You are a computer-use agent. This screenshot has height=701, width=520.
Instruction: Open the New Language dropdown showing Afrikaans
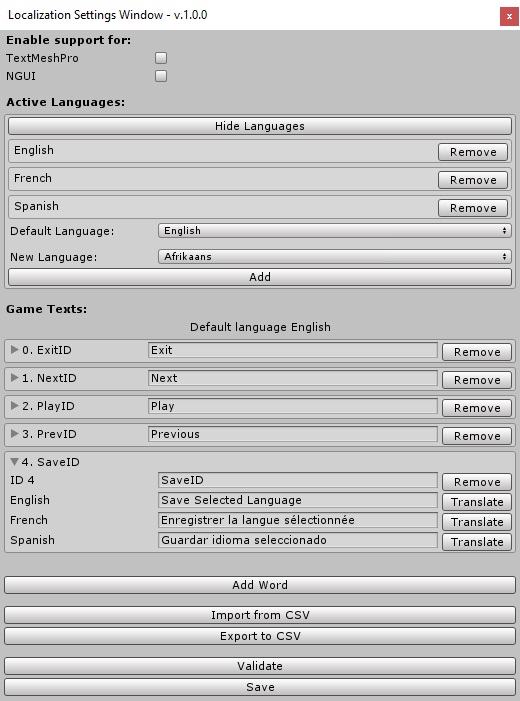[334, 257]
